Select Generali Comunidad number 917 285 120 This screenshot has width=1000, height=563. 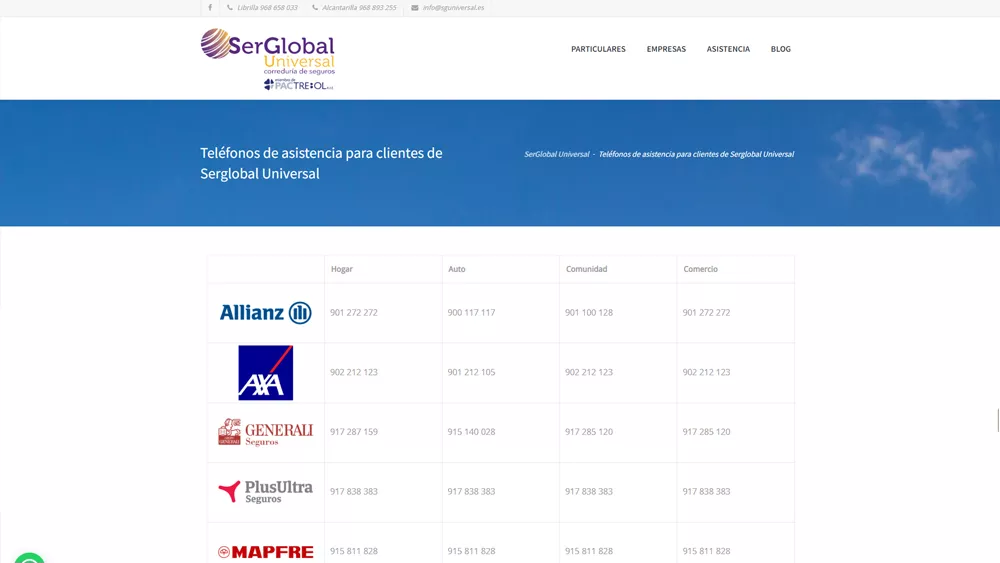click(x=589, y=432)
